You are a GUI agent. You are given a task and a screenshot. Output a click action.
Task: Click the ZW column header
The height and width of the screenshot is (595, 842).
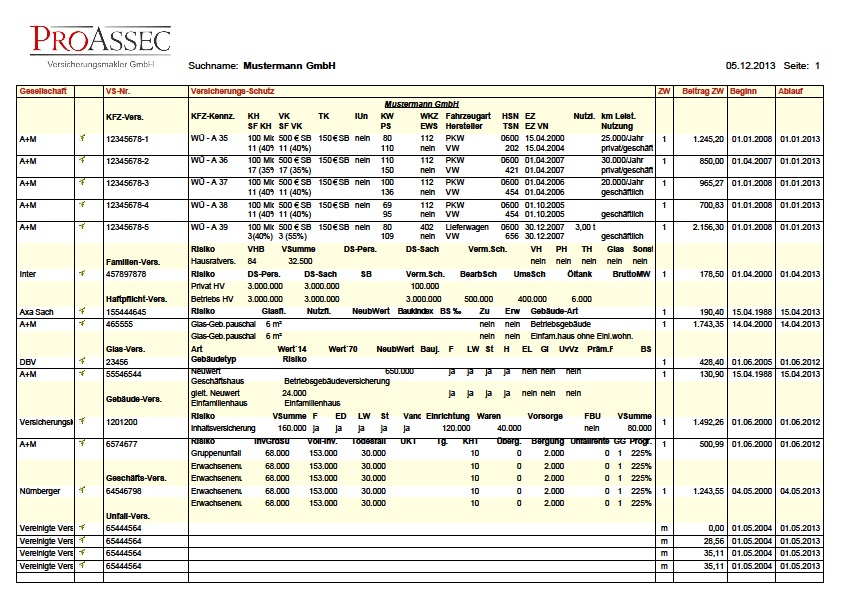[664, 91]
